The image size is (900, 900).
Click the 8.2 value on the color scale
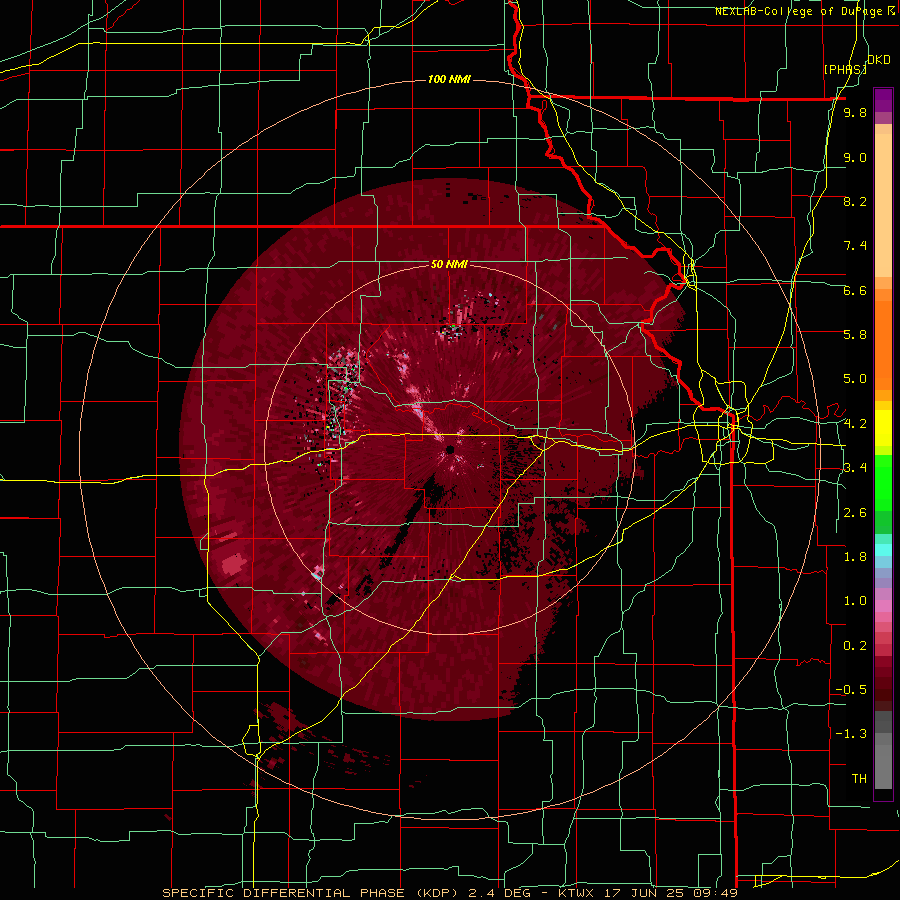tap(855, 201)
